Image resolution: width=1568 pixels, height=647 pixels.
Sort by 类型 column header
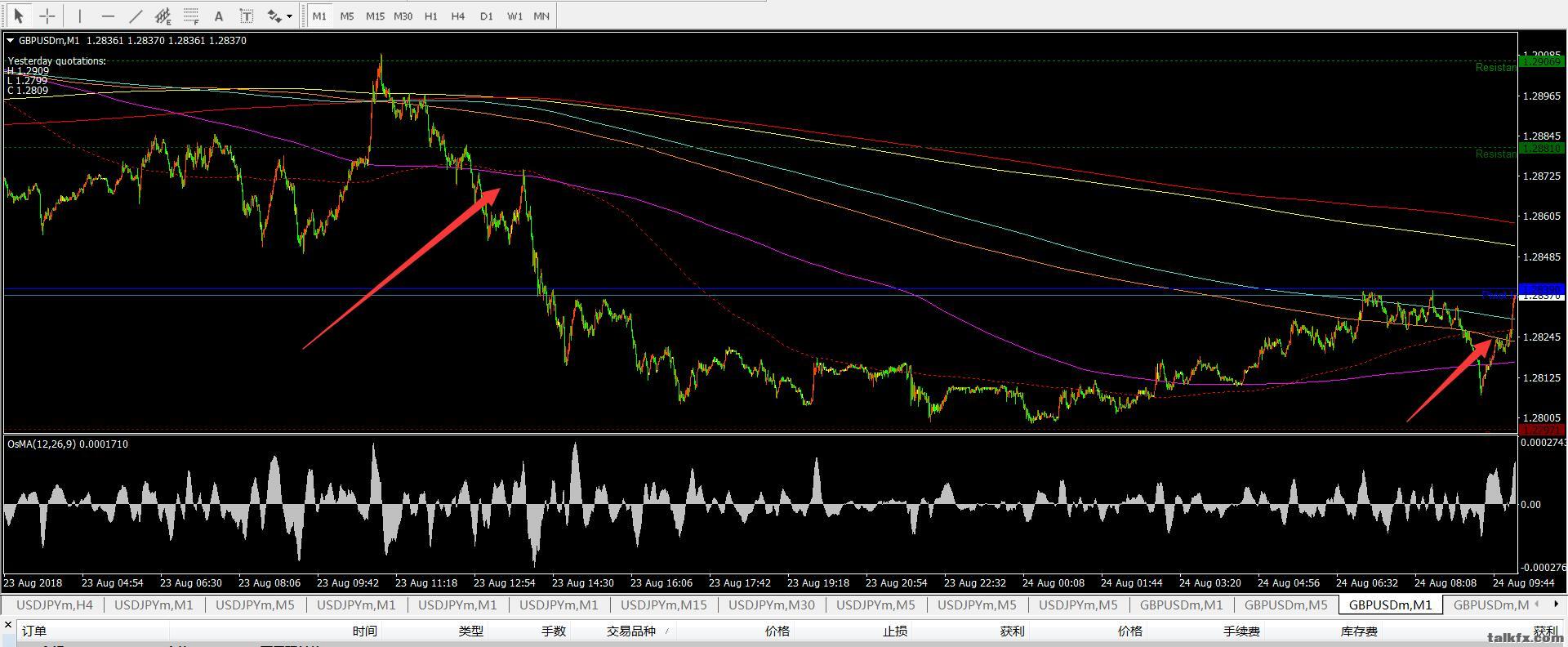(x=471, y=631)
